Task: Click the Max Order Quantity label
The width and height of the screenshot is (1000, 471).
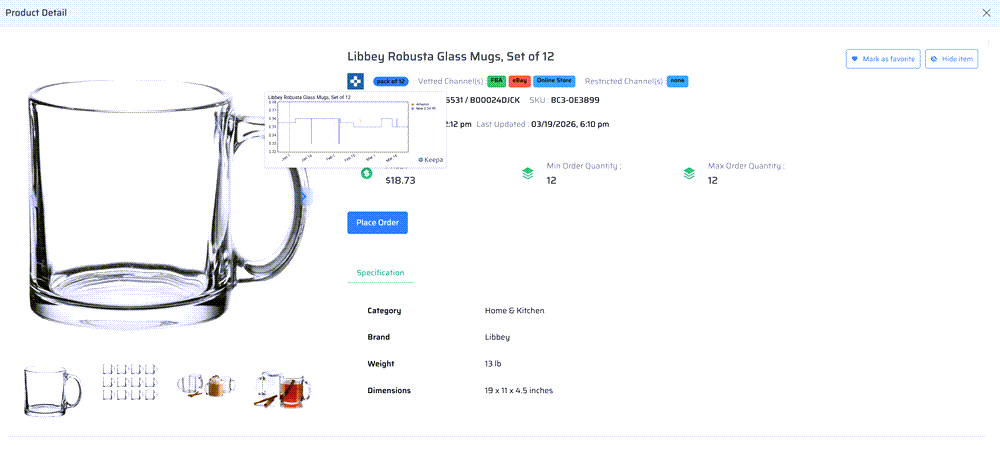Action: pos(746,166)
